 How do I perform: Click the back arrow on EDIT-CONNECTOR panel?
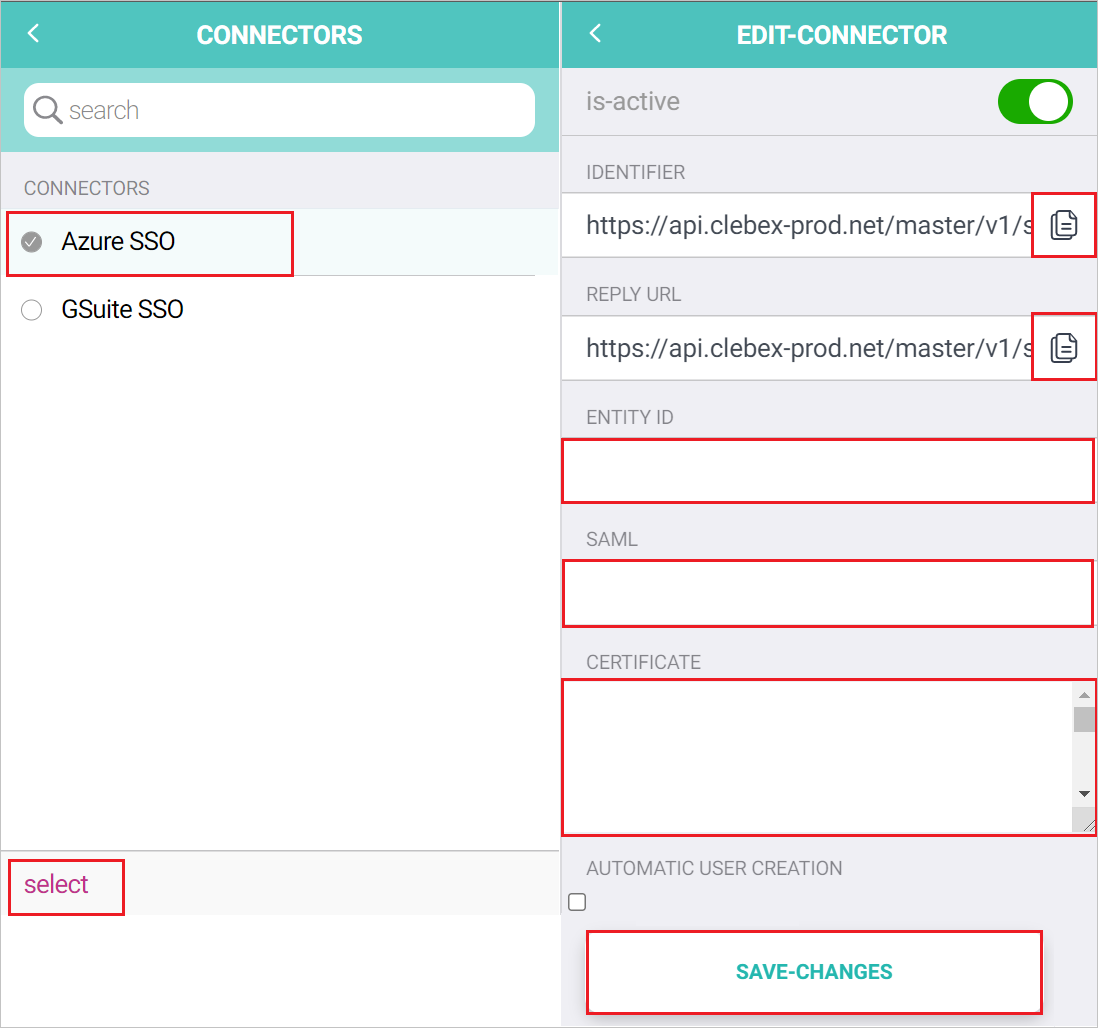click(x=595, y=33)
